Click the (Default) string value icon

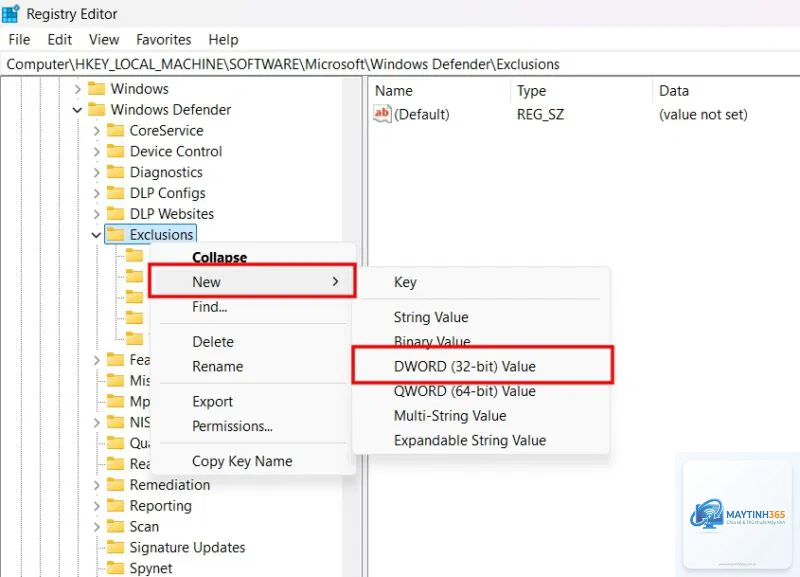pyautogui.click(x=382, y=113)
